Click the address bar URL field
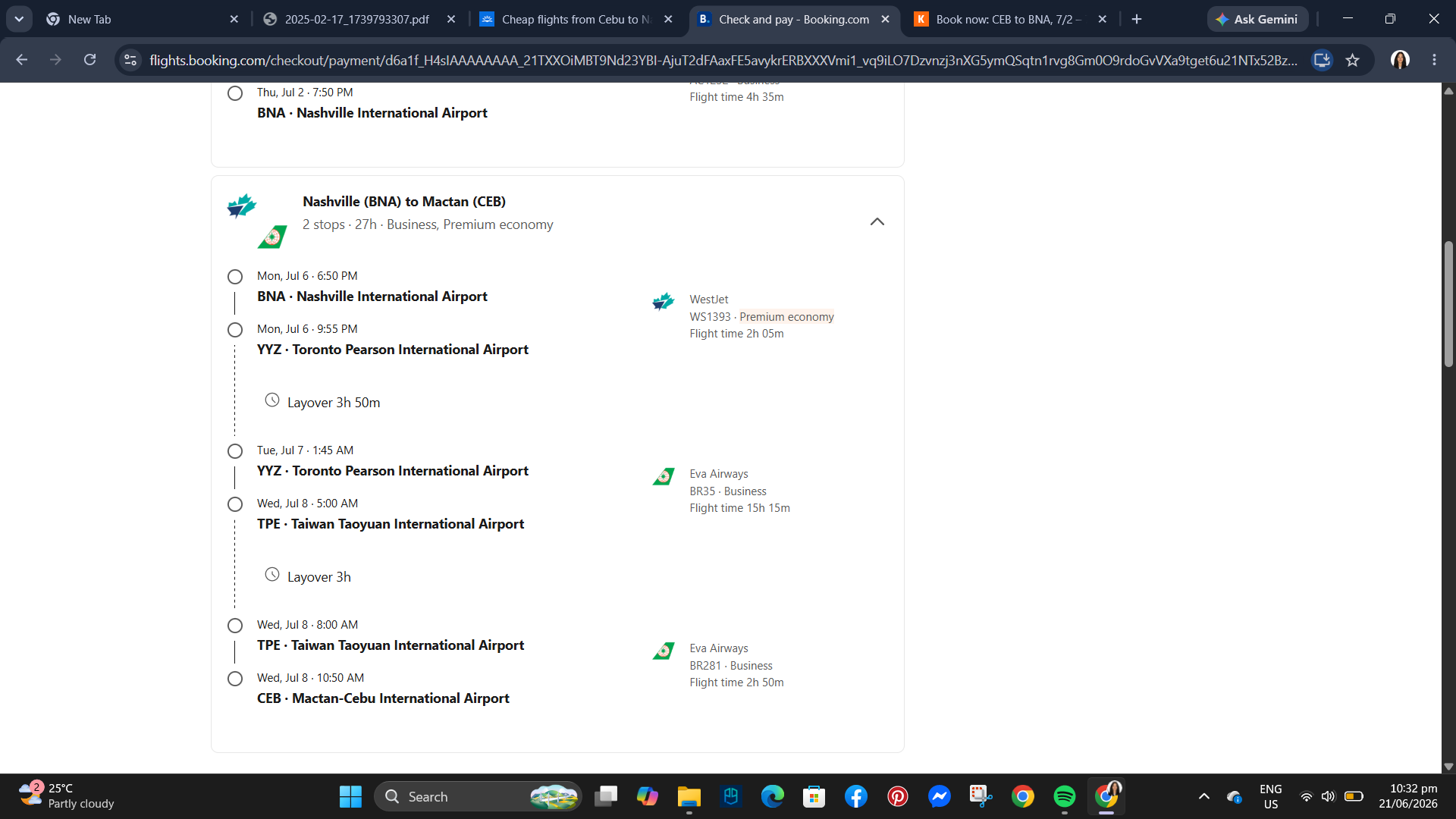This screenshot has height=819, width=1456. (723, 60)
